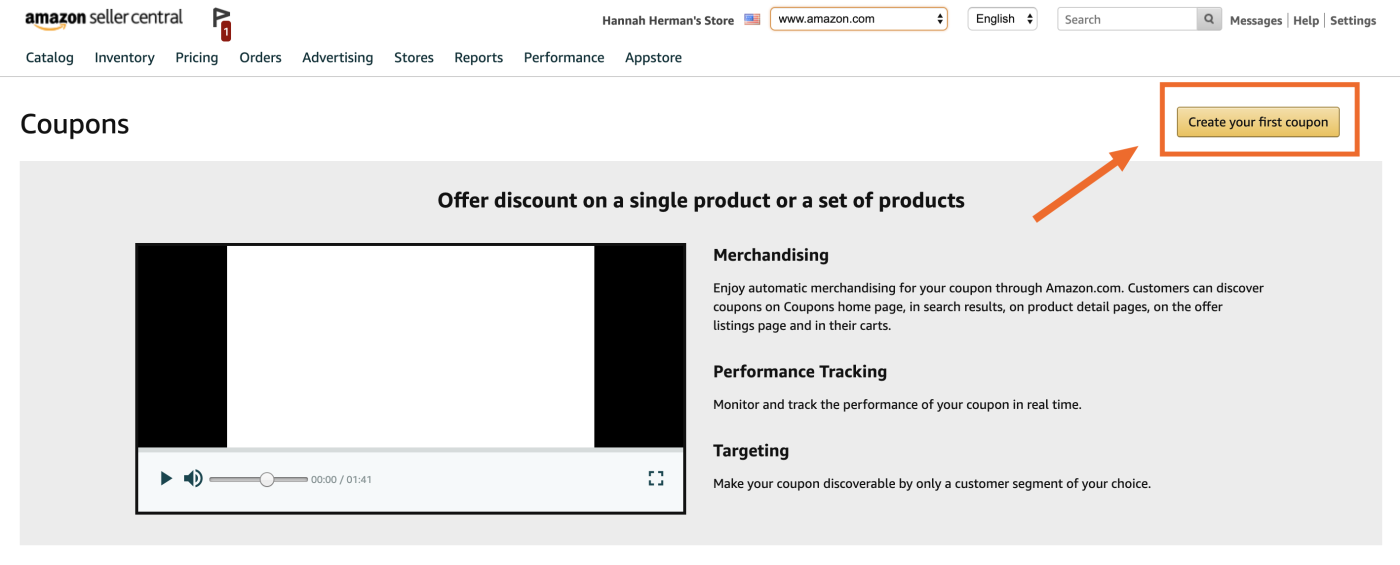Click the search magnifier button

pyautogui.click(x=1209, y=19)
